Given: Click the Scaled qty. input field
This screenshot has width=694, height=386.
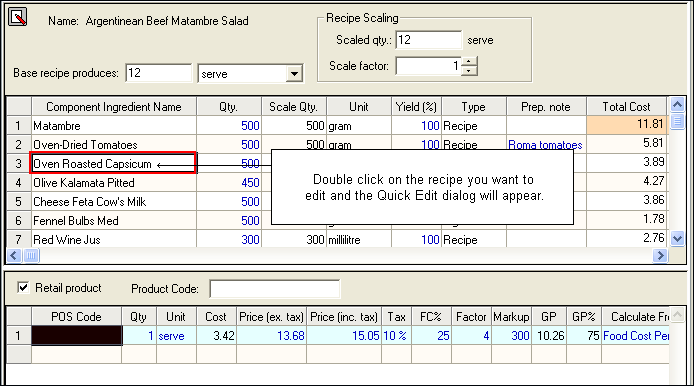Looking at the screenshot, I should (x=428, y=40).
